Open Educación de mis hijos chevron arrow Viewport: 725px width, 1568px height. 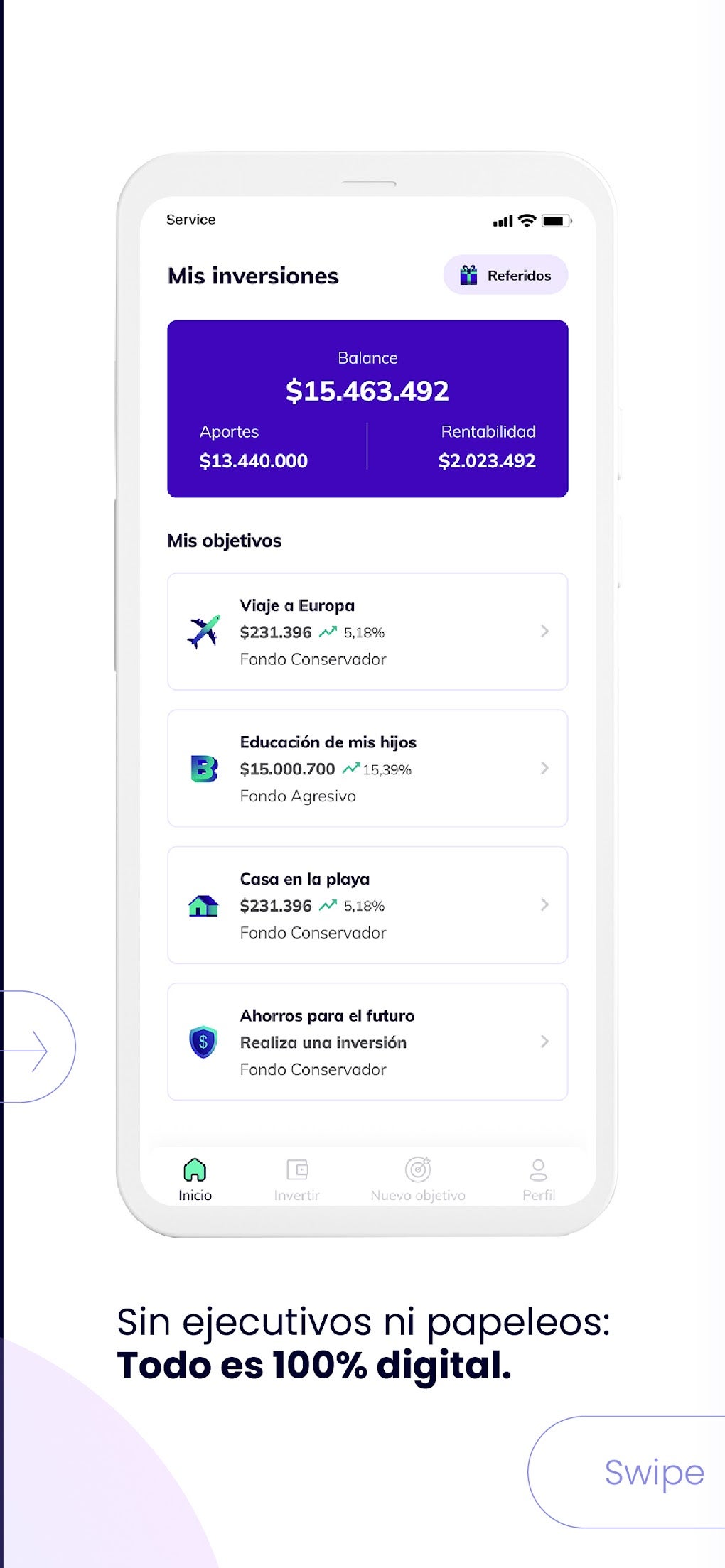pyautogui.click(x=544, y=768)
